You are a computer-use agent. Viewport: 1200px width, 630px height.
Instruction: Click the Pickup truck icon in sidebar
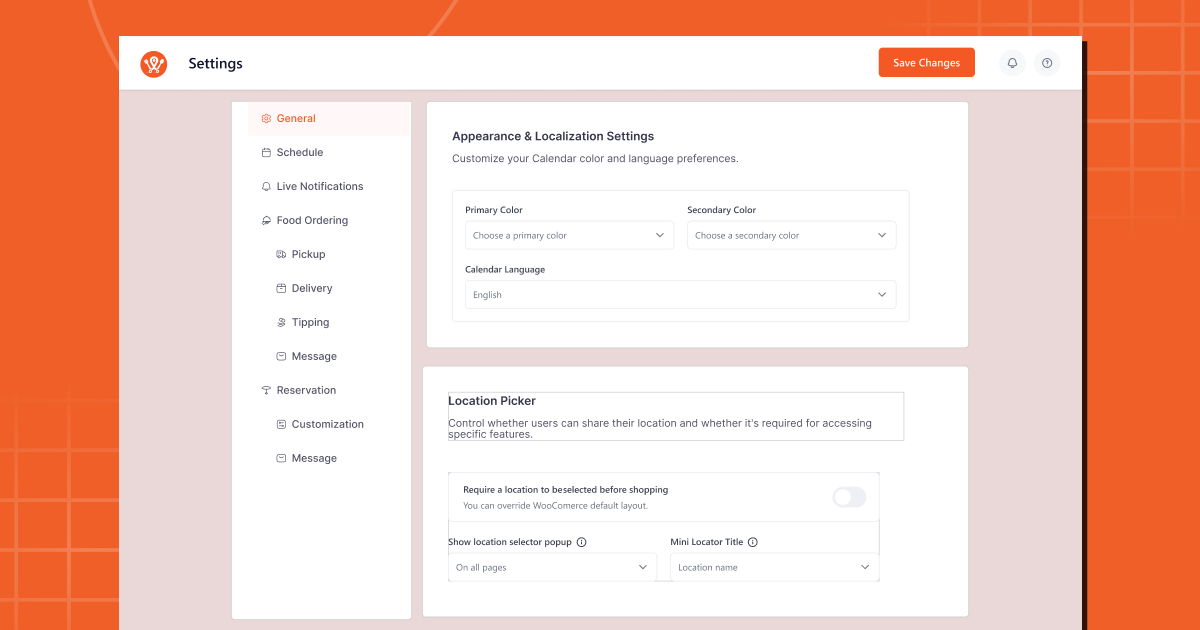point(281,255)
